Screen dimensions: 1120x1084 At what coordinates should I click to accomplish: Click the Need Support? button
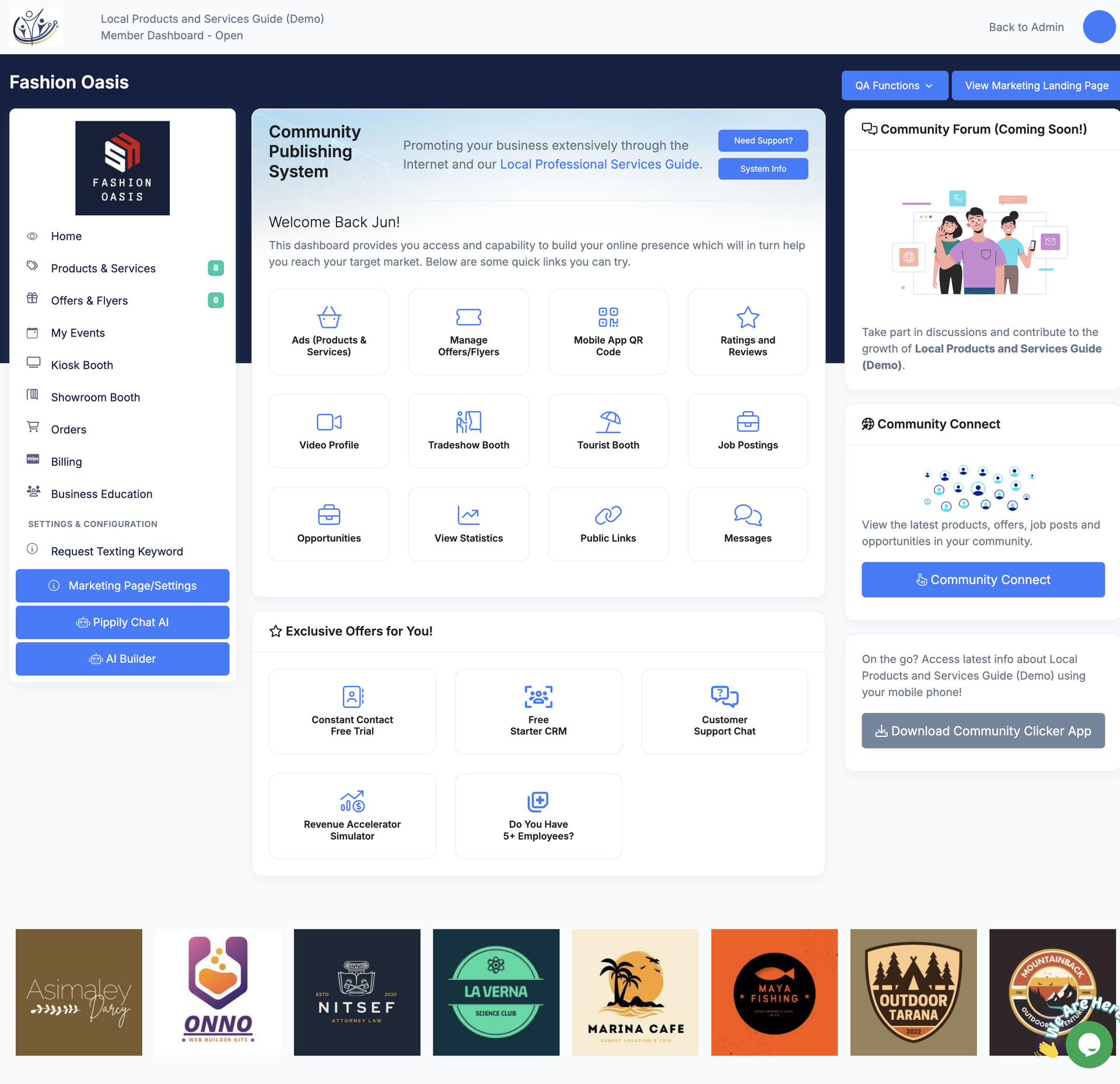762,140
